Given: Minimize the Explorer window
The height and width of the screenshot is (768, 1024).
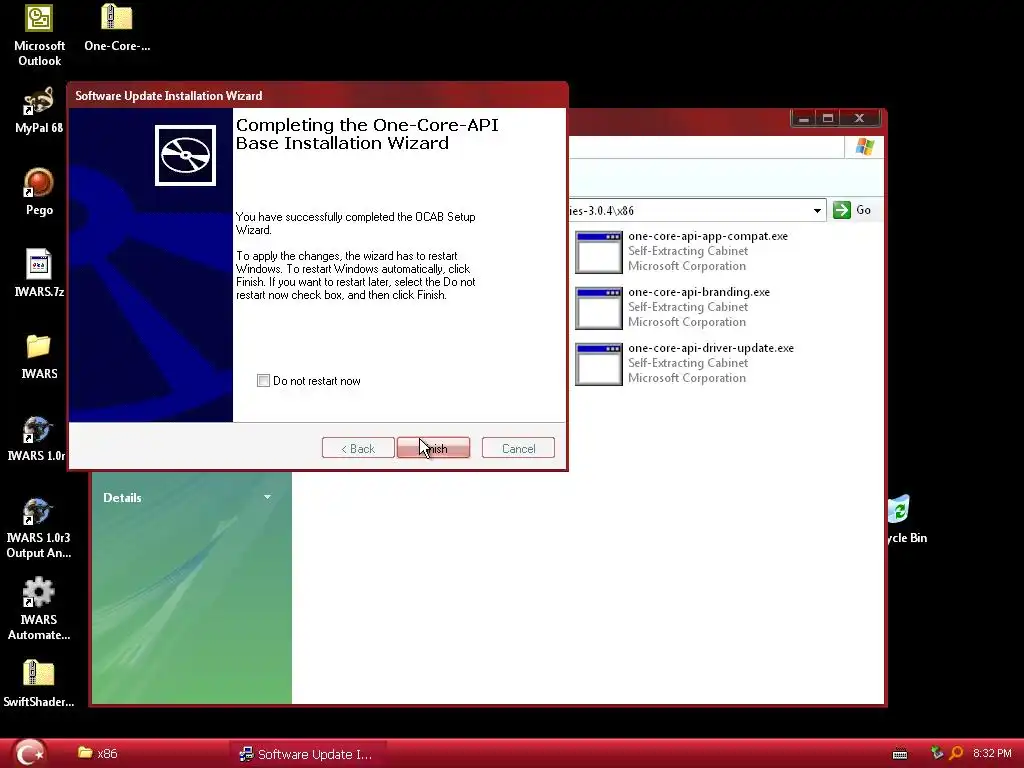Looking at the screenshot, I should [x=804, y=118].
